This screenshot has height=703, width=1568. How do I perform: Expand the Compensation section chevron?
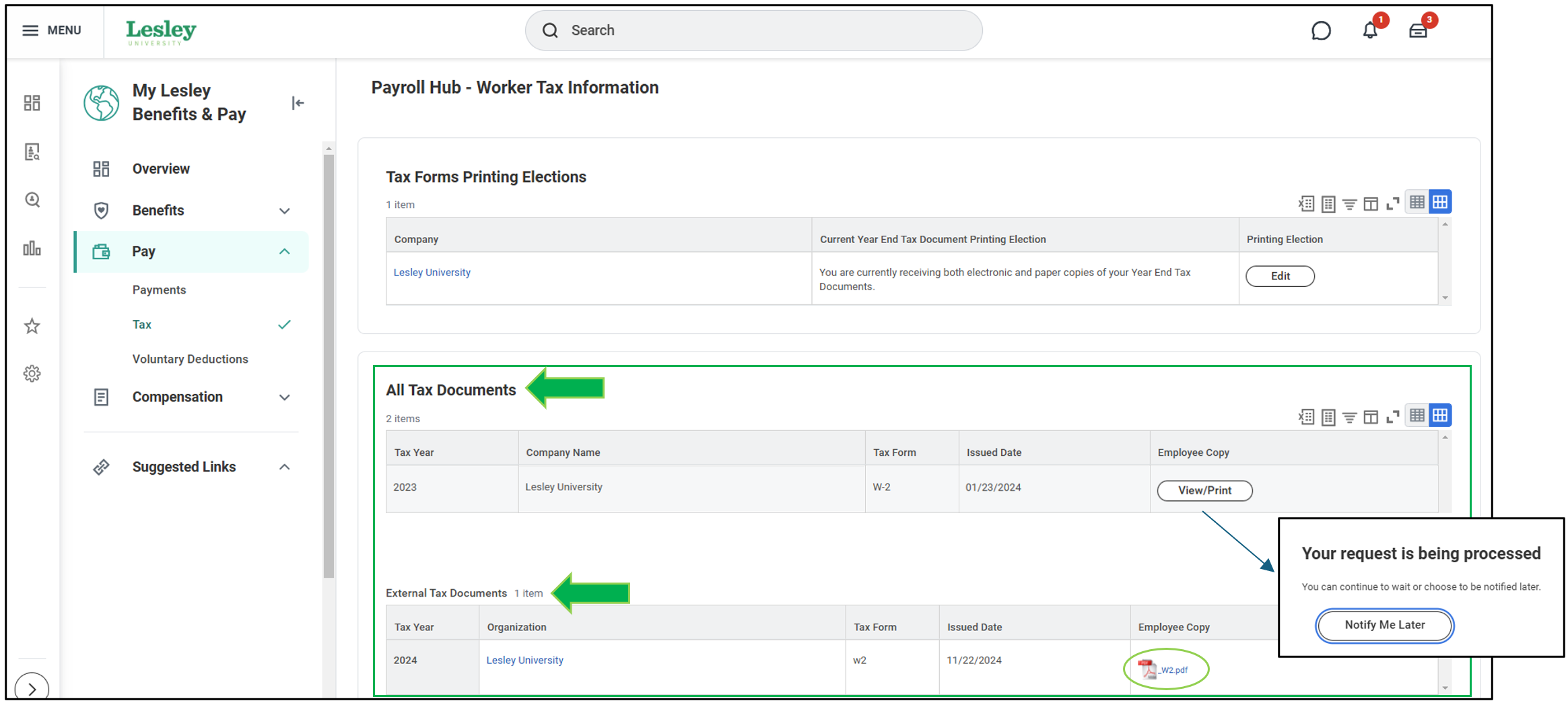(285, 397)
